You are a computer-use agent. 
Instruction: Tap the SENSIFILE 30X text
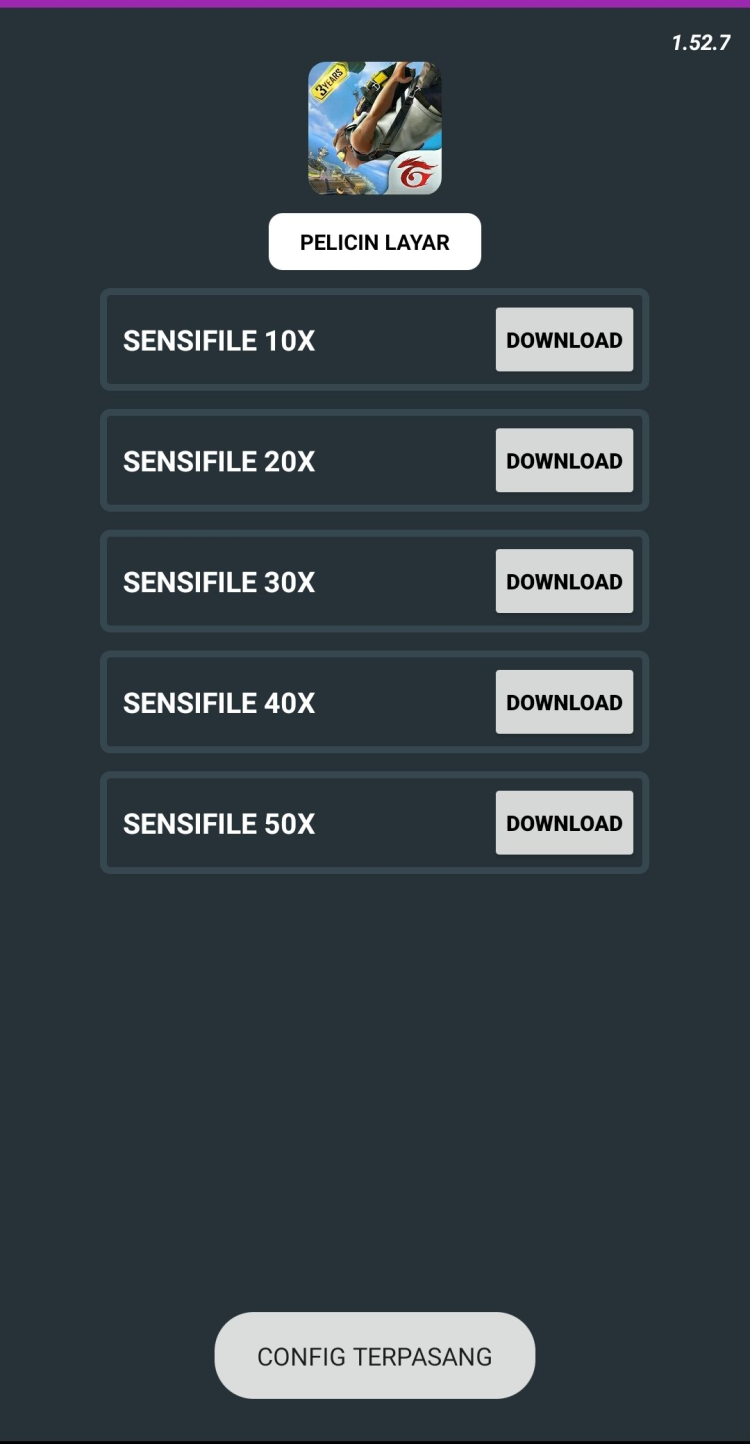click(x=219, y=583)
